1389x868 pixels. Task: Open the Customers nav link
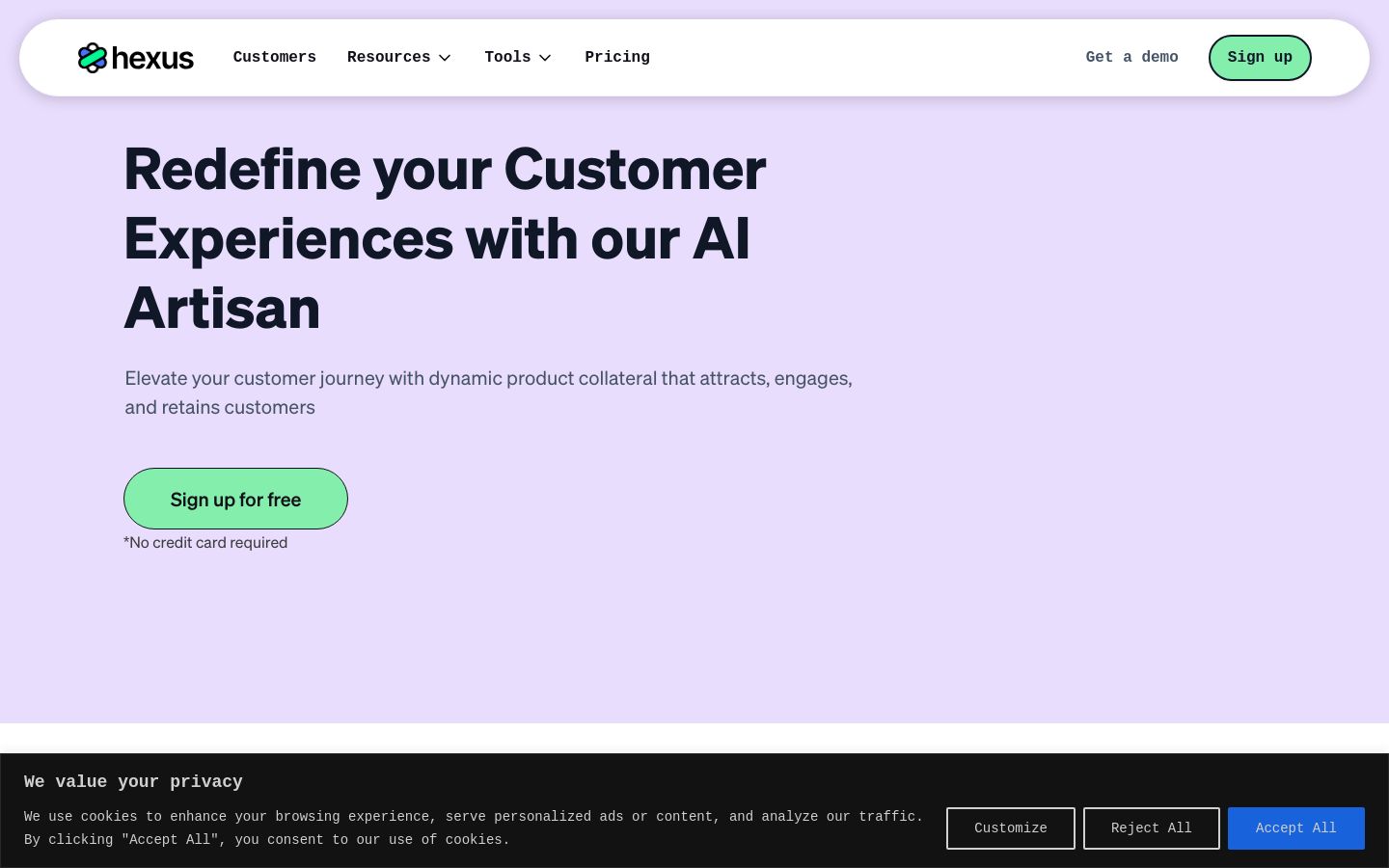(275, 58)
